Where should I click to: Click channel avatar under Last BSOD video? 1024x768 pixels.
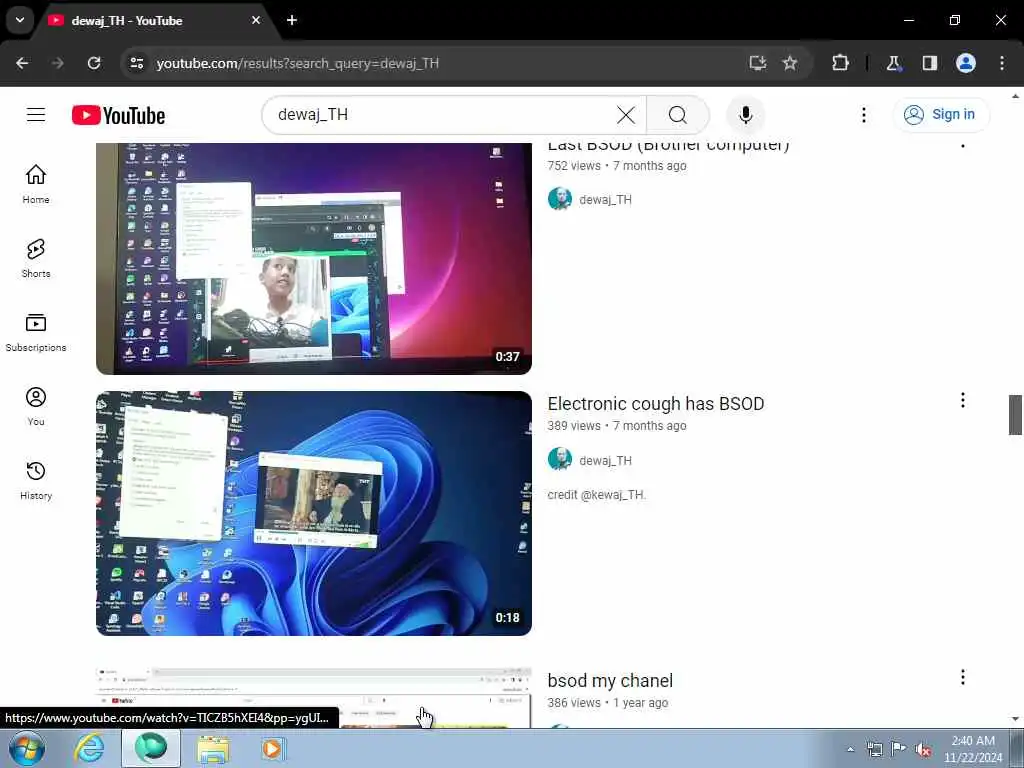point(560,199)
